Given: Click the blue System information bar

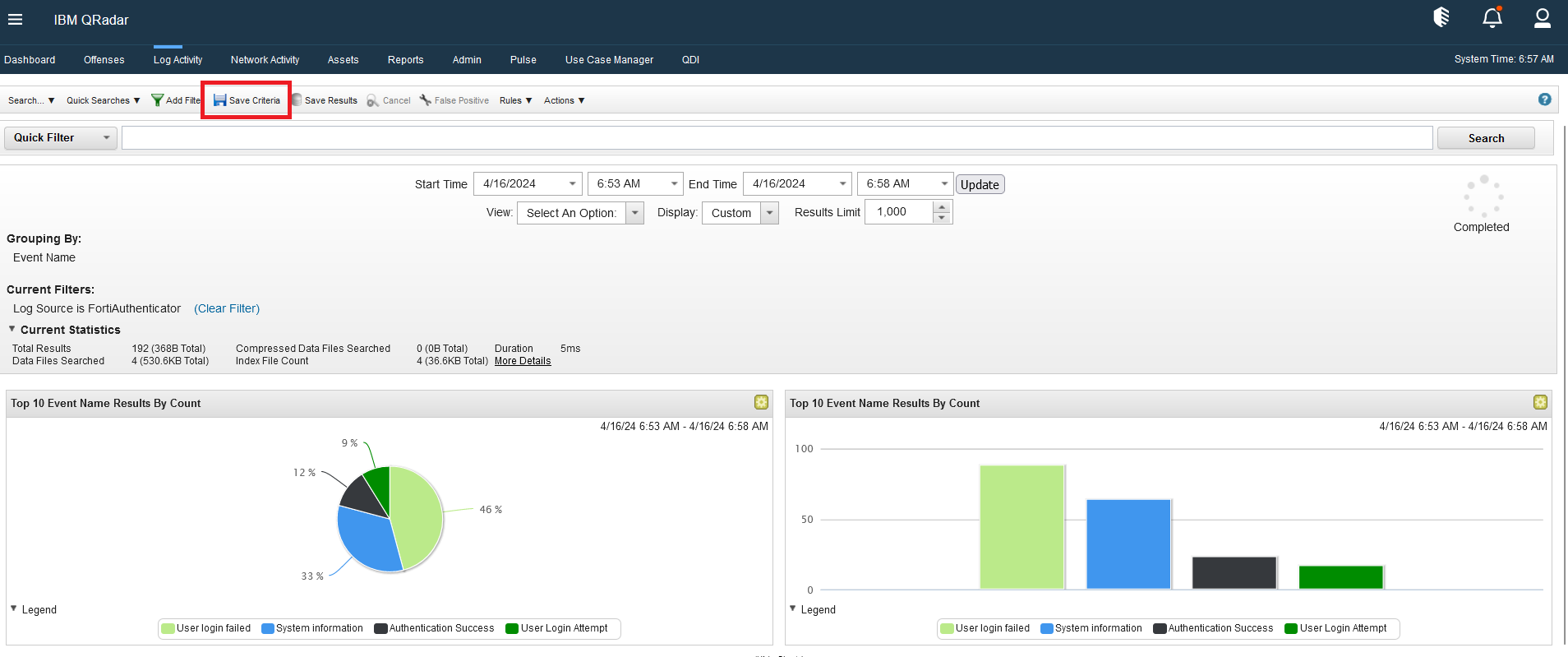Looking at the screenshot, I should click(1128, 544).
